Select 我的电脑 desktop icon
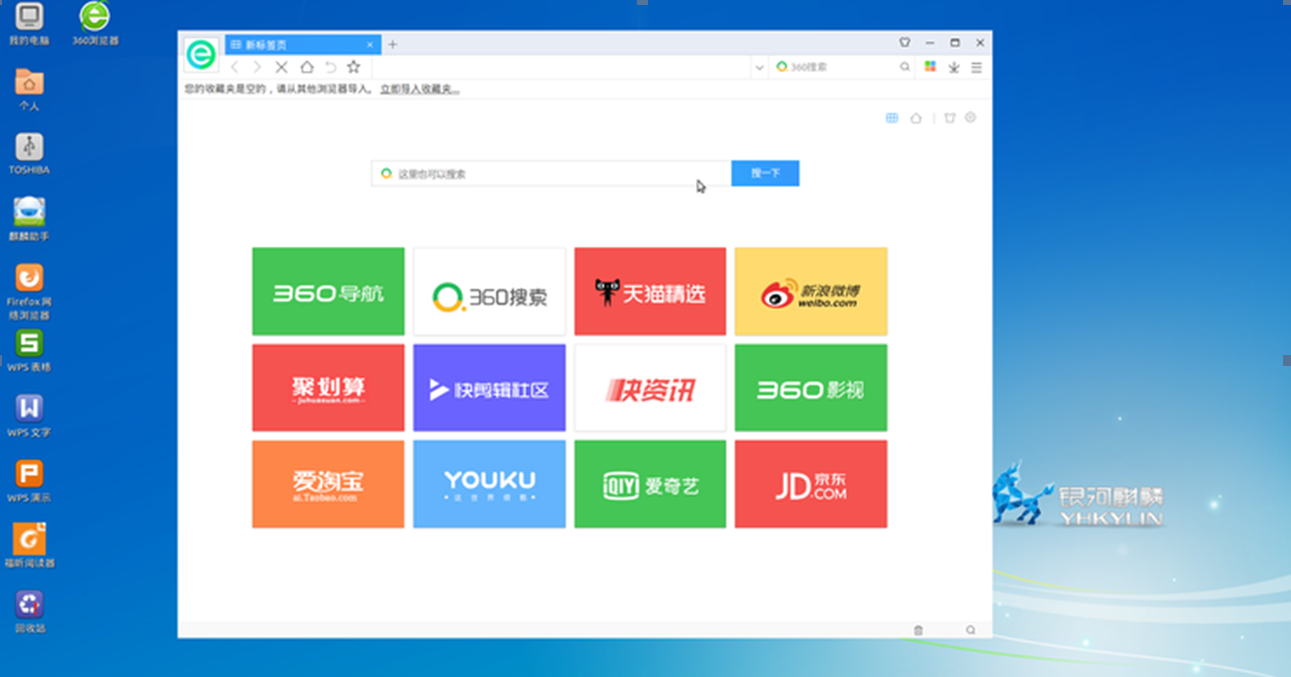The width and height of the screenshot is (1291, 677). point(29,24)
